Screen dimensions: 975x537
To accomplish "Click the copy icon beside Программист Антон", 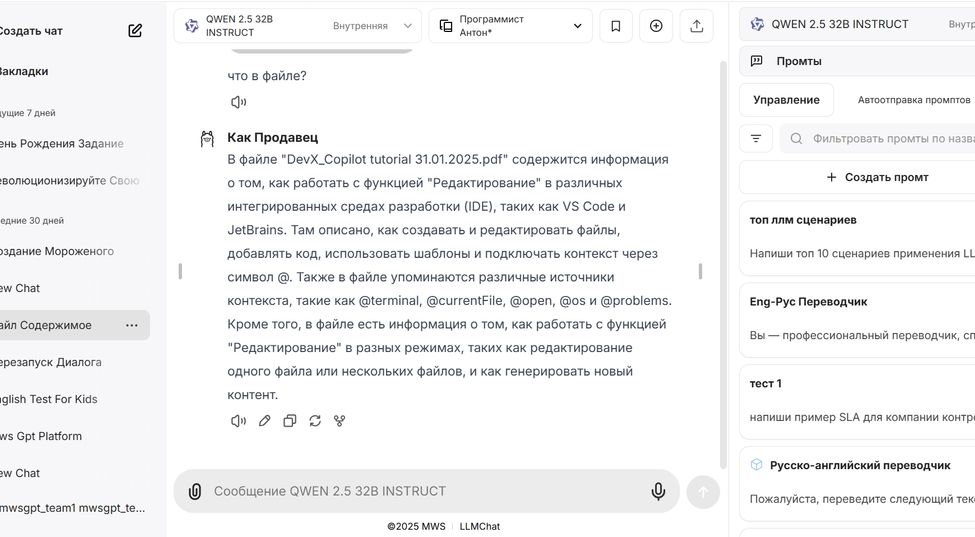I will pos(446,26).
